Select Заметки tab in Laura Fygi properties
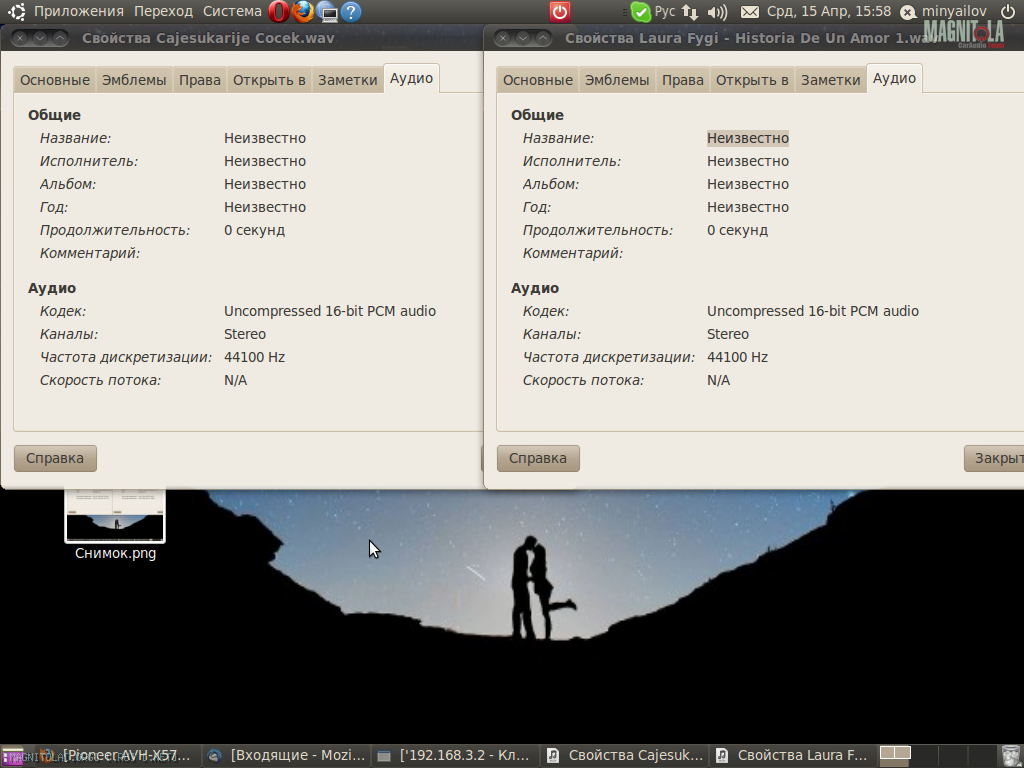The width and height of the screenshot is (1024, 768). pyautogui.click(x=830, y=80)
